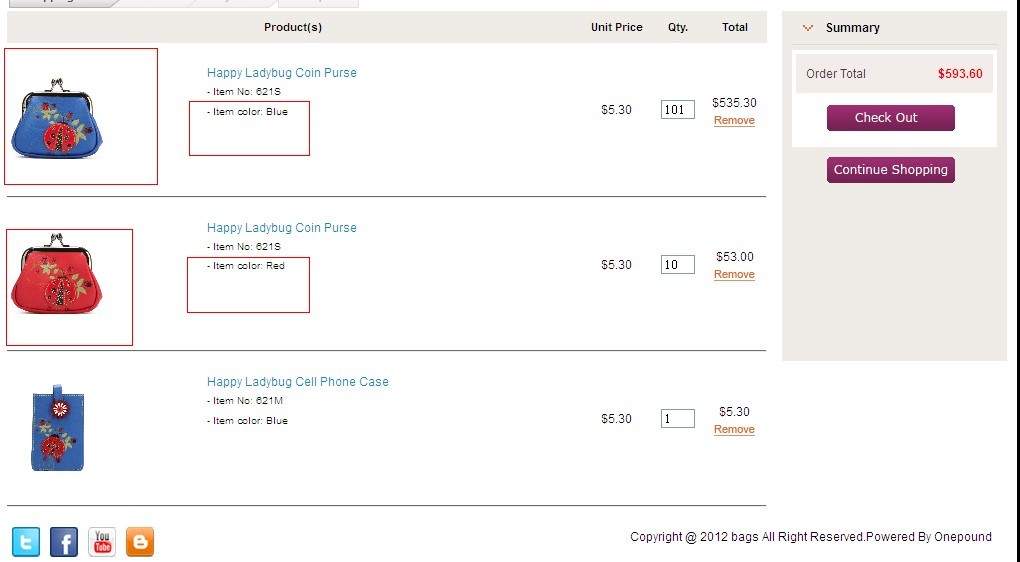Click the Check Out button
The width and height of the screenshot is (1020, 562).
coord(891,118)
